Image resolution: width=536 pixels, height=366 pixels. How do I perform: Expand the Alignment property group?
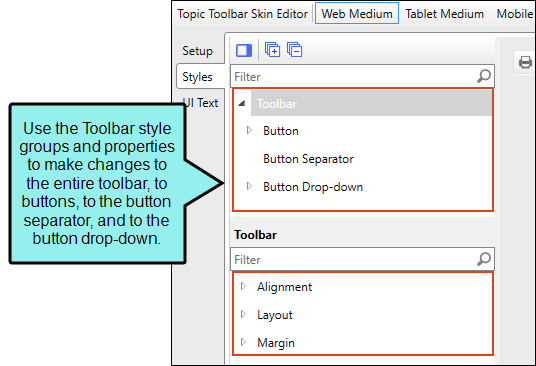(243, 286)
